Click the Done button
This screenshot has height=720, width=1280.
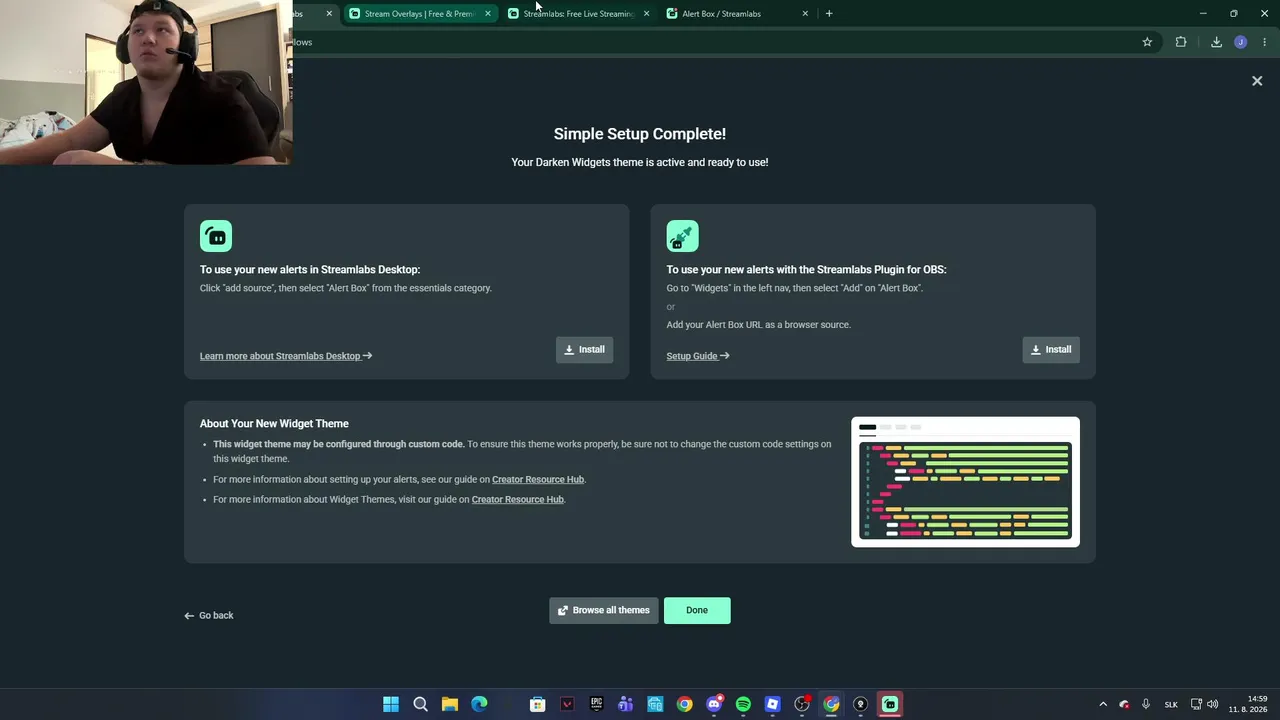point(697,610)
